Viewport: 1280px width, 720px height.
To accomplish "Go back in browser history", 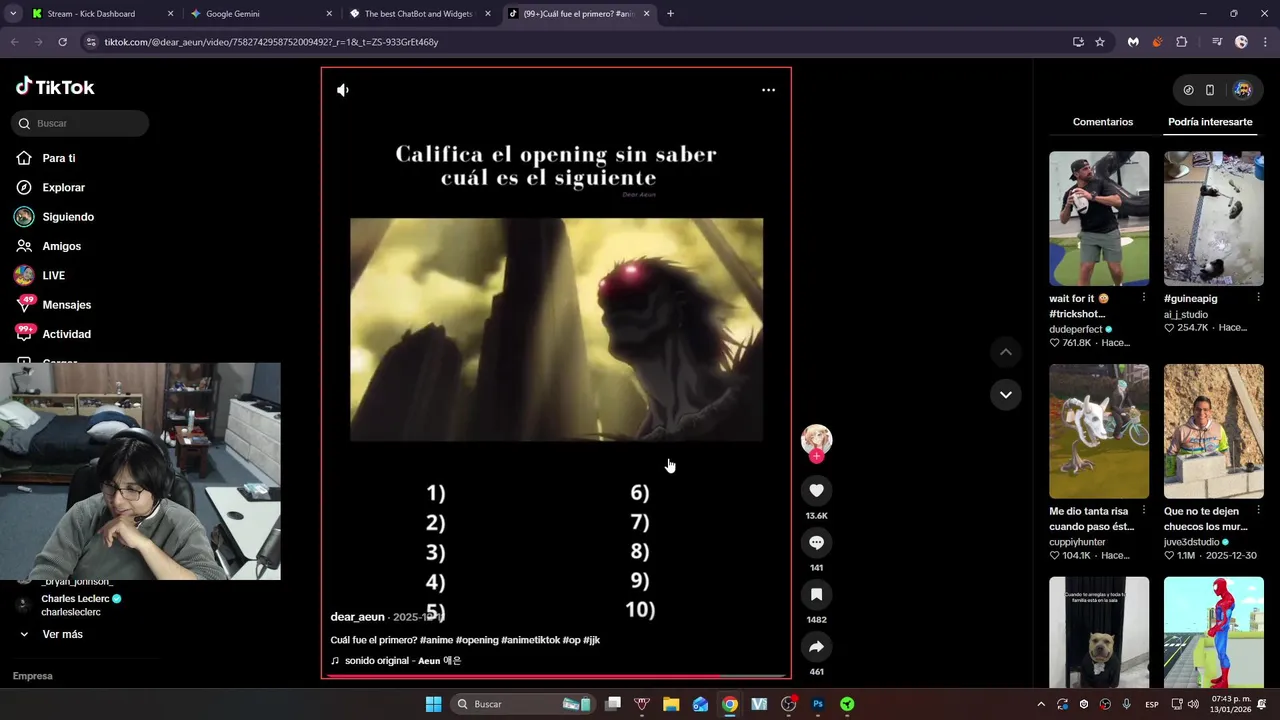I will [x=14, y=42].
